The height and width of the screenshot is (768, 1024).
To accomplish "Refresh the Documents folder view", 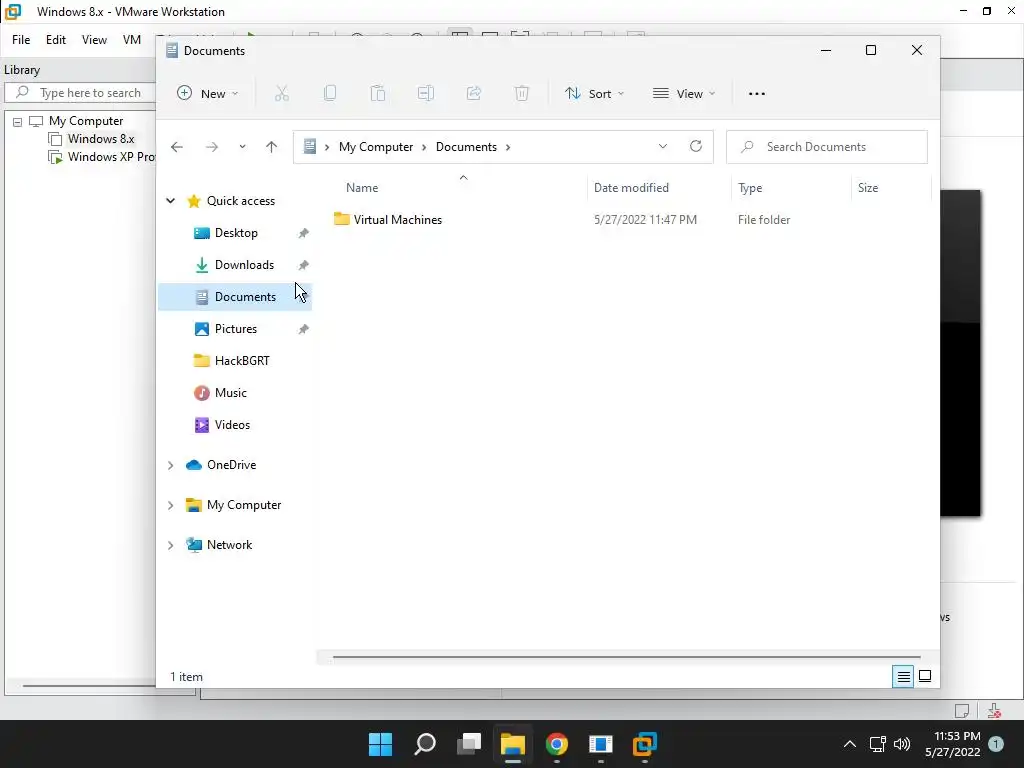I will click(x=696, y=146).
